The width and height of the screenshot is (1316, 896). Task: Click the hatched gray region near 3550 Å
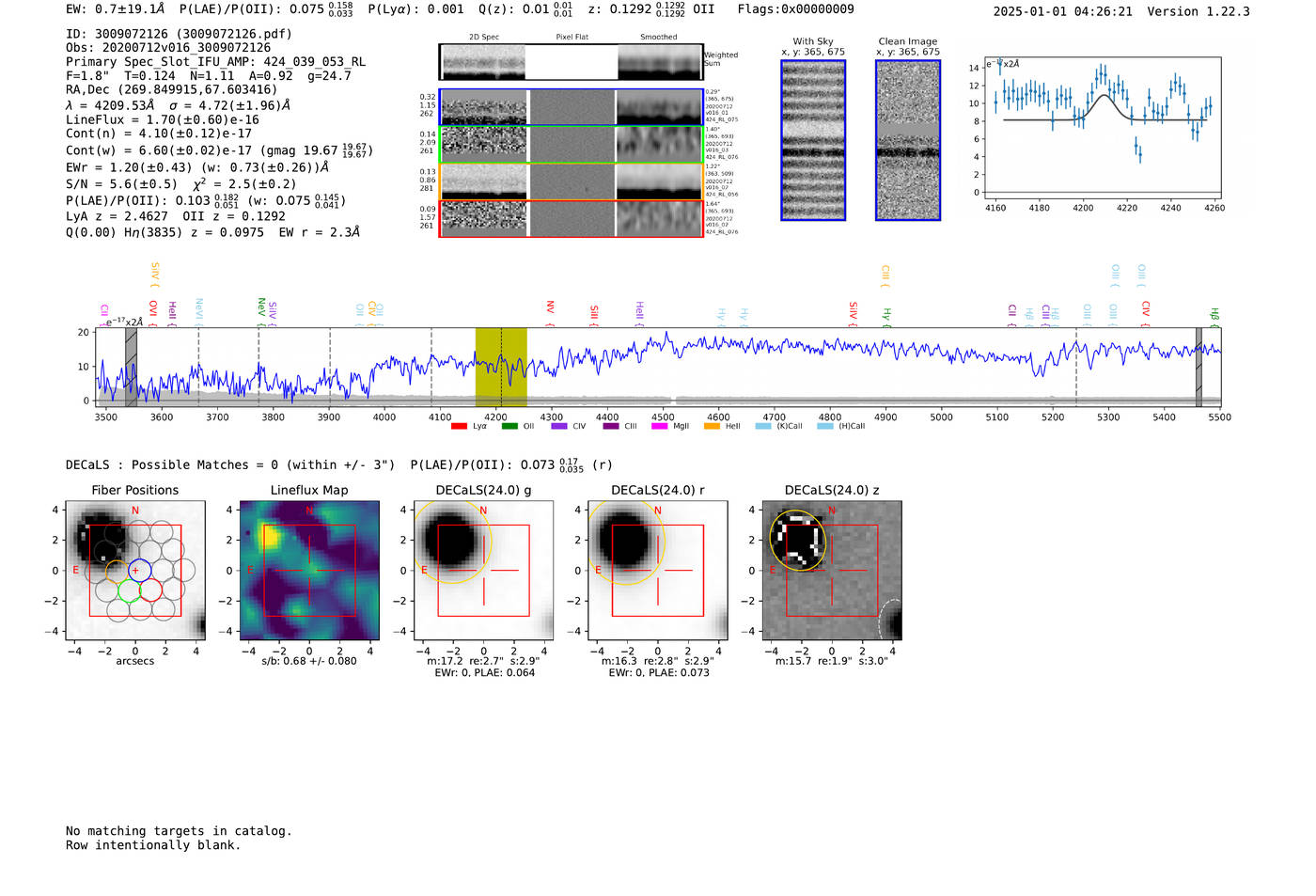click(x=132, y=367)
